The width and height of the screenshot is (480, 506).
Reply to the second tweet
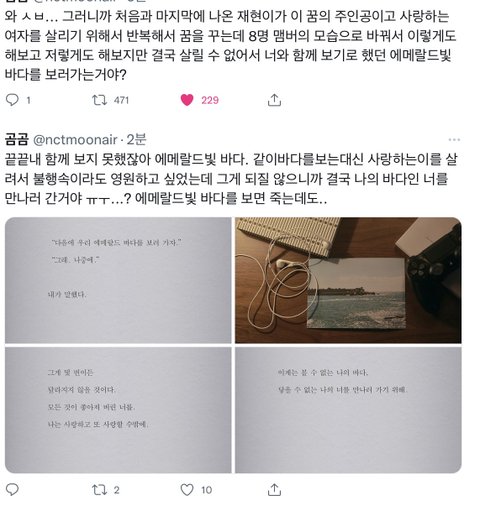coord(13,490)
